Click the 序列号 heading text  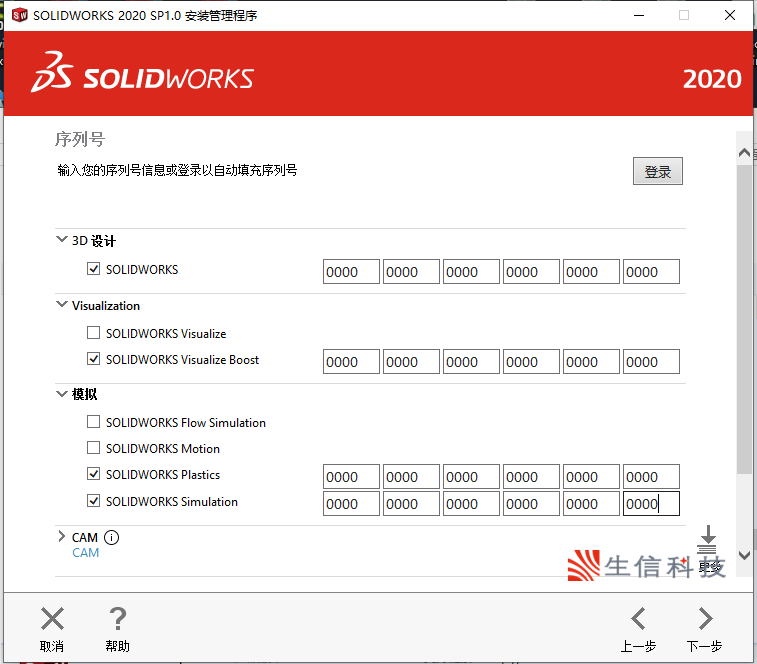80,139
